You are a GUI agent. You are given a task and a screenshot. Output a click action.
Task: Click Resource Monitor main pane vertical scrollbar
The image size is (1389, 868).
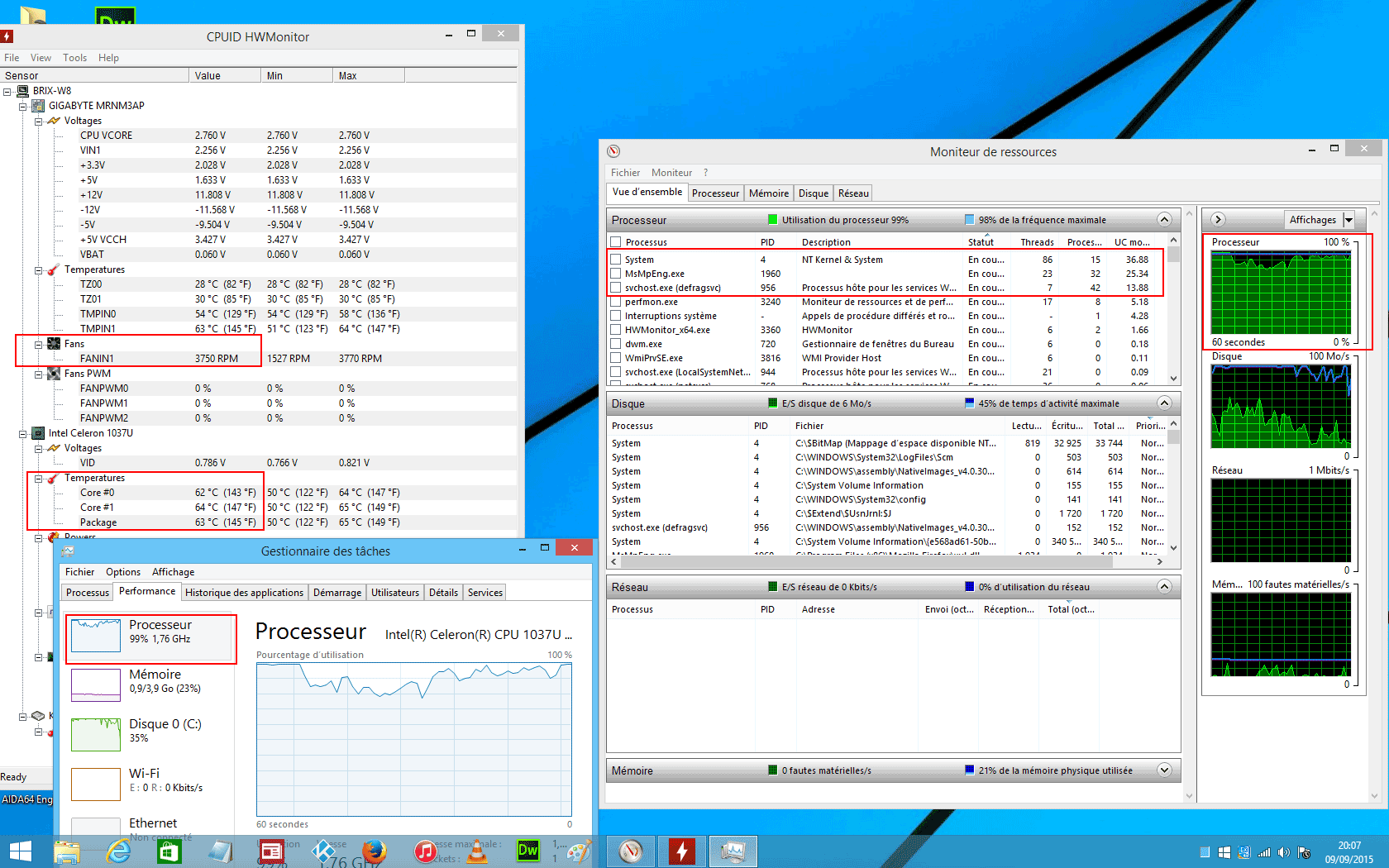coord(1190,504)
